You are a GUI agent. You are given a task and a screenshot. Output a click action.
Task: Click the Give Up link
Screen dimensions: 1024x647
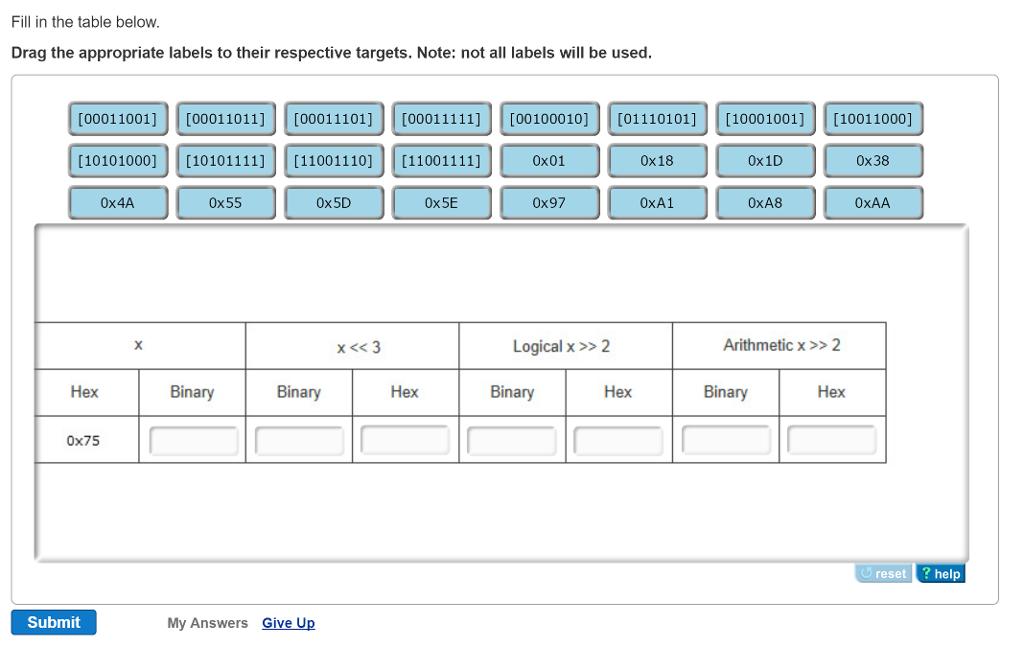288,623
